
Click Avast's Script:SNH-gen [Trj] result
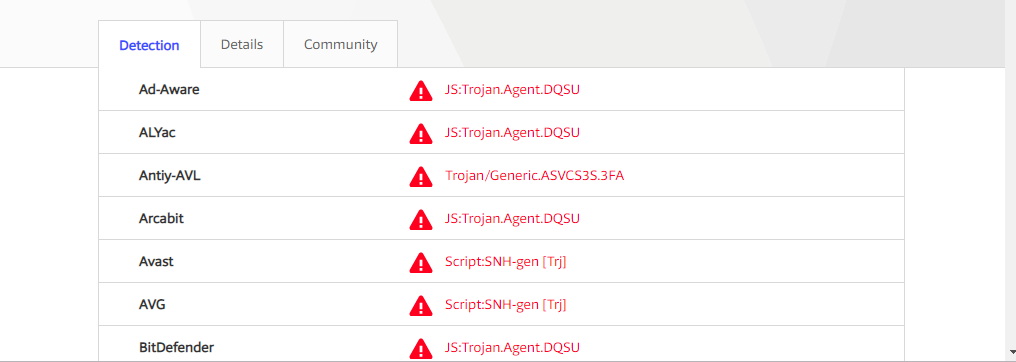[x=505, y=262]
